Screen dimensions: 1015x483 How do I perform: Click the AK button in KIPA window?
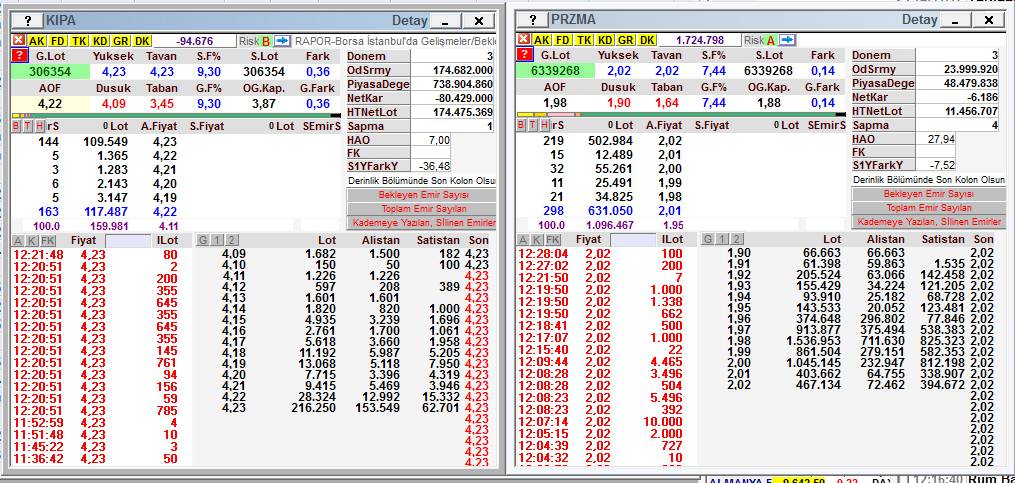click(37, 40)
